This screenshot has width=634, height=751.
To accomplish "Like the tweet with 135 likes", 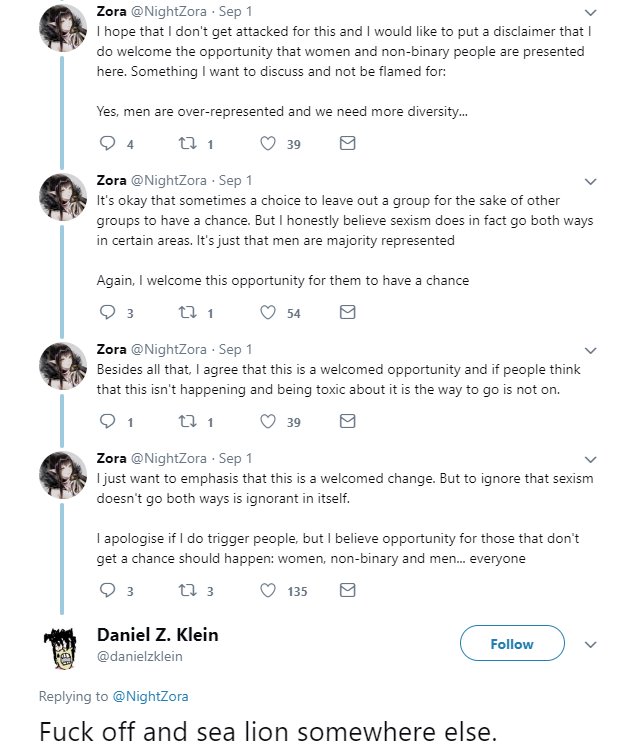I will (268, 590).
